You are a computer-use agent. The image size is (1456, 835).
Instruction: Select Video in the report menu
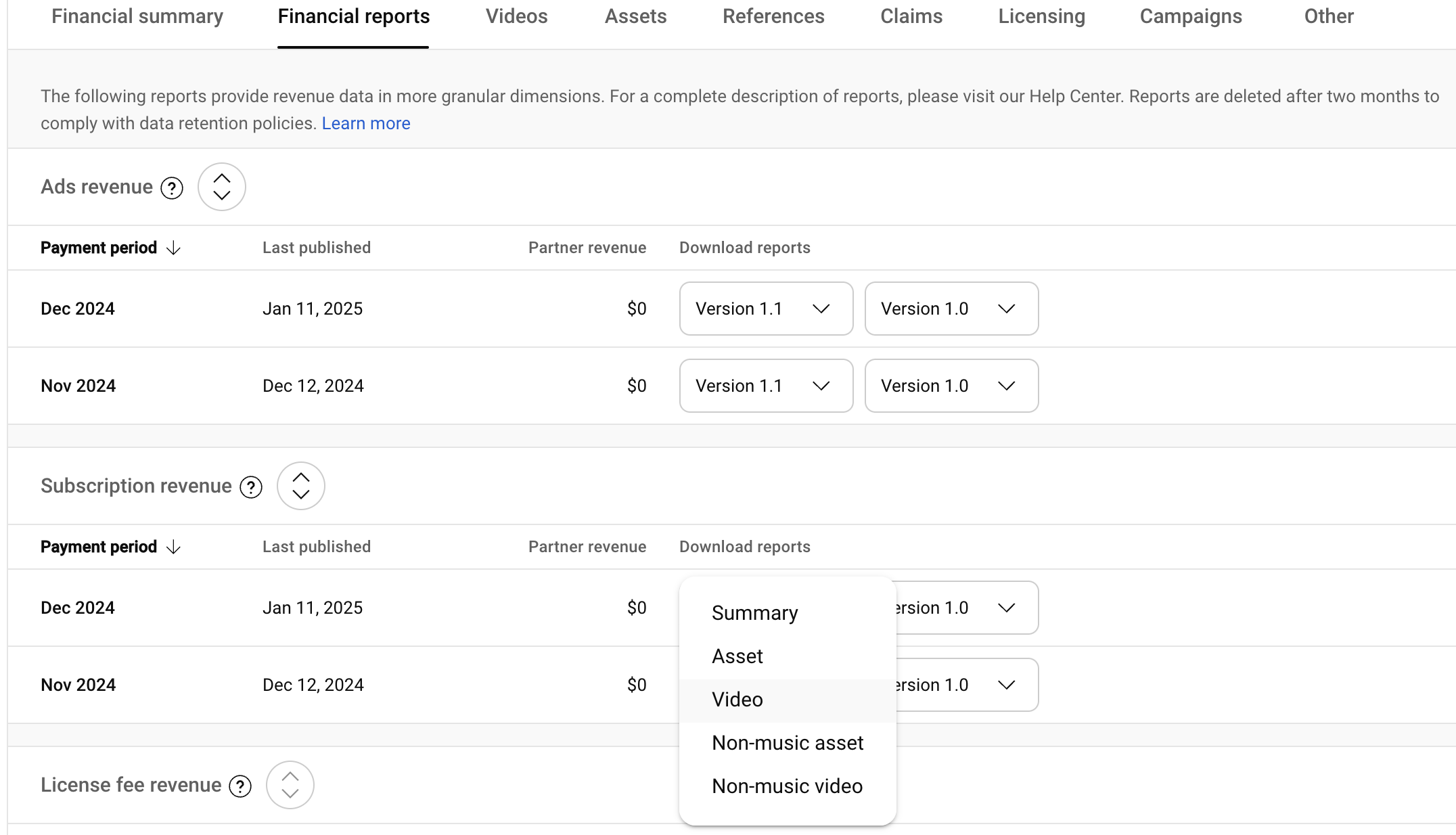(x=737, y=700)
